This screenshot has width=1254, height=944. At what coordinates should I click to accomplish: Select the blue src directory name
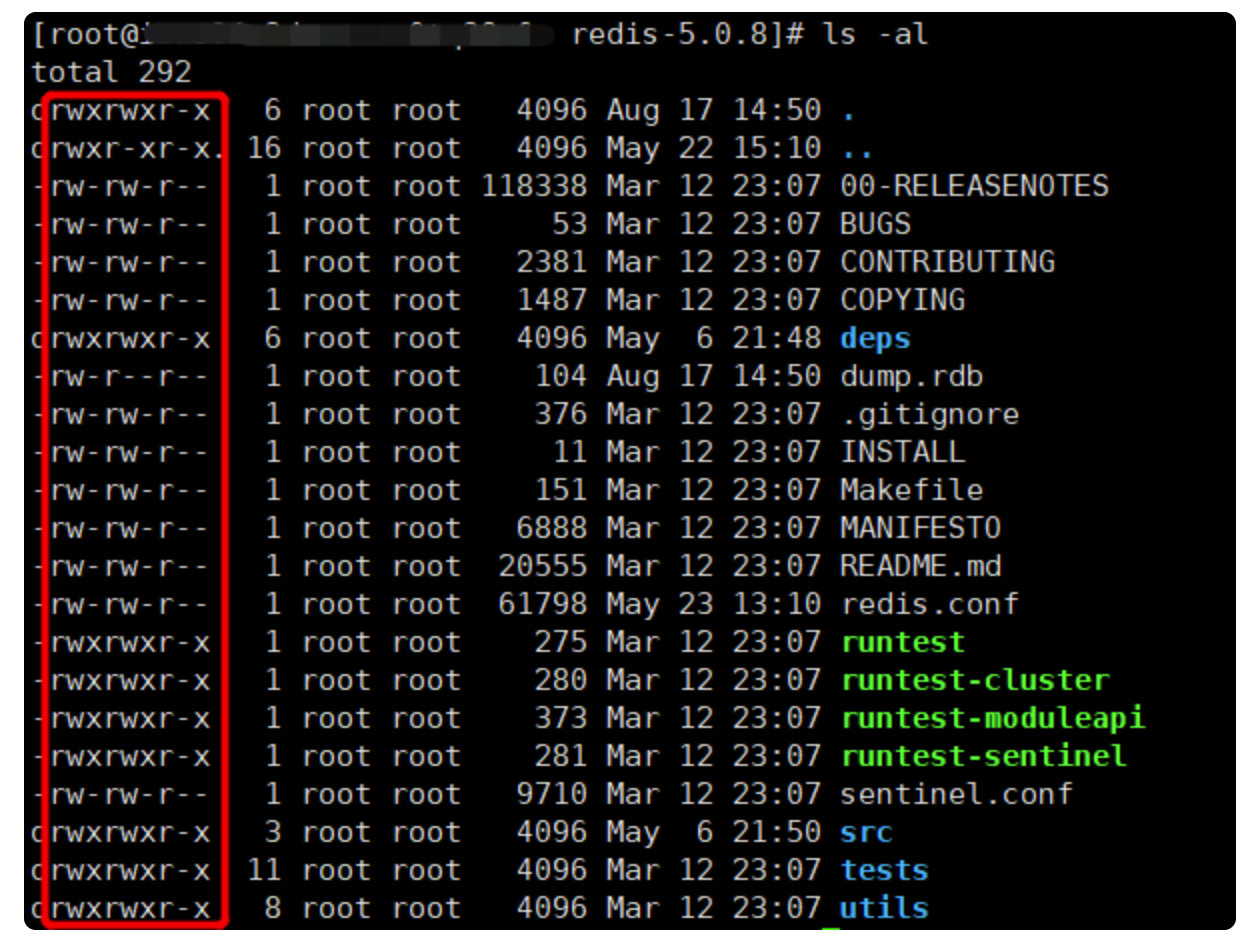pos(866,832)
